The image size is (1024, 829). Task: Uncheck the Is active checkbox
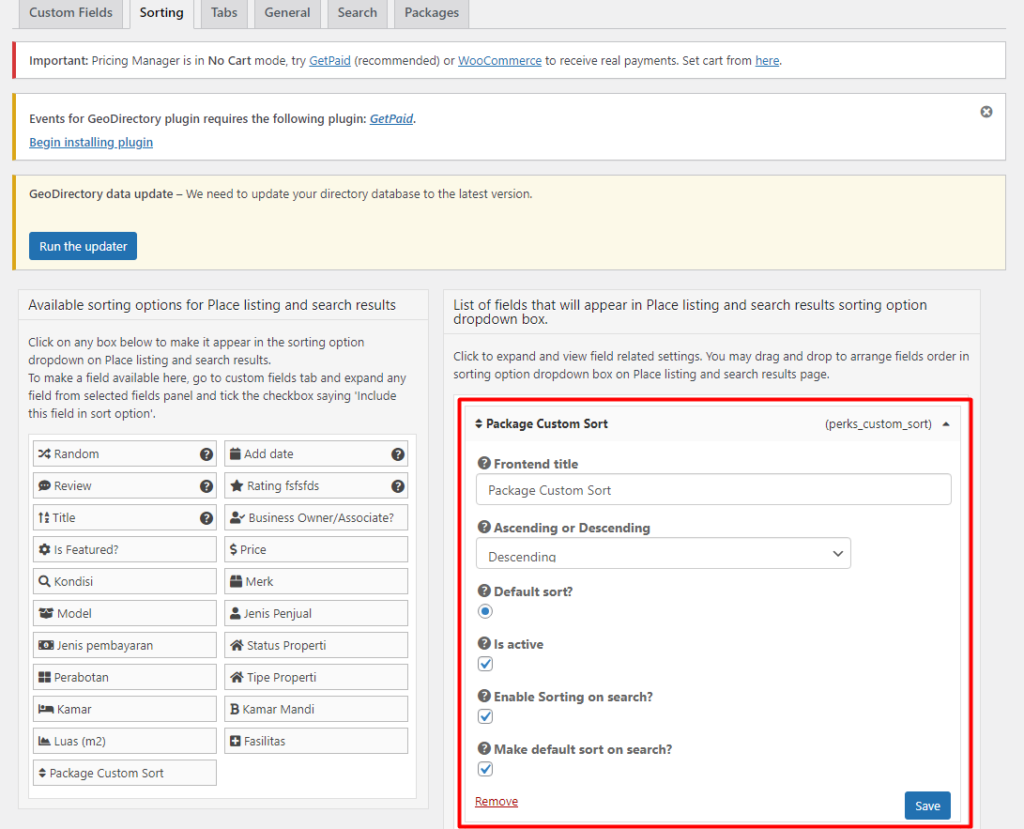click(x=485, y=664)
